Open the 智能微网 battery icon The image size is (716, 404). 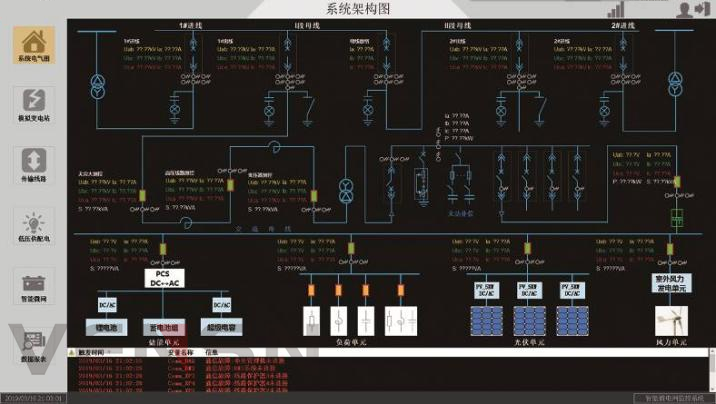[x=34, y=286]
